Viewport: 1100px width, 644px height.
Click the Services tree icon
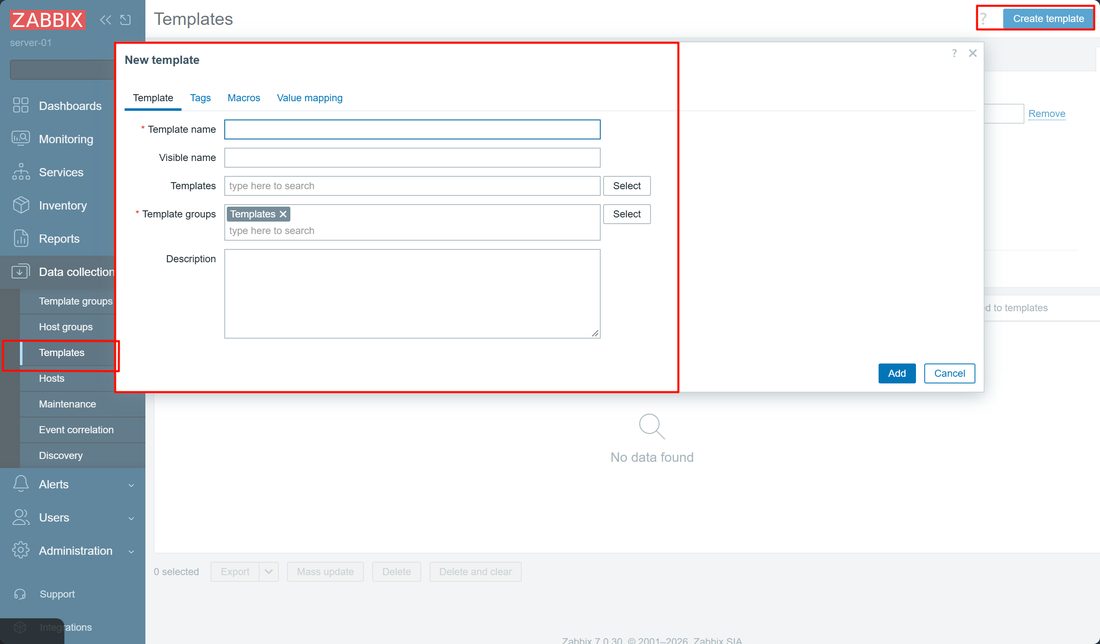21,172
